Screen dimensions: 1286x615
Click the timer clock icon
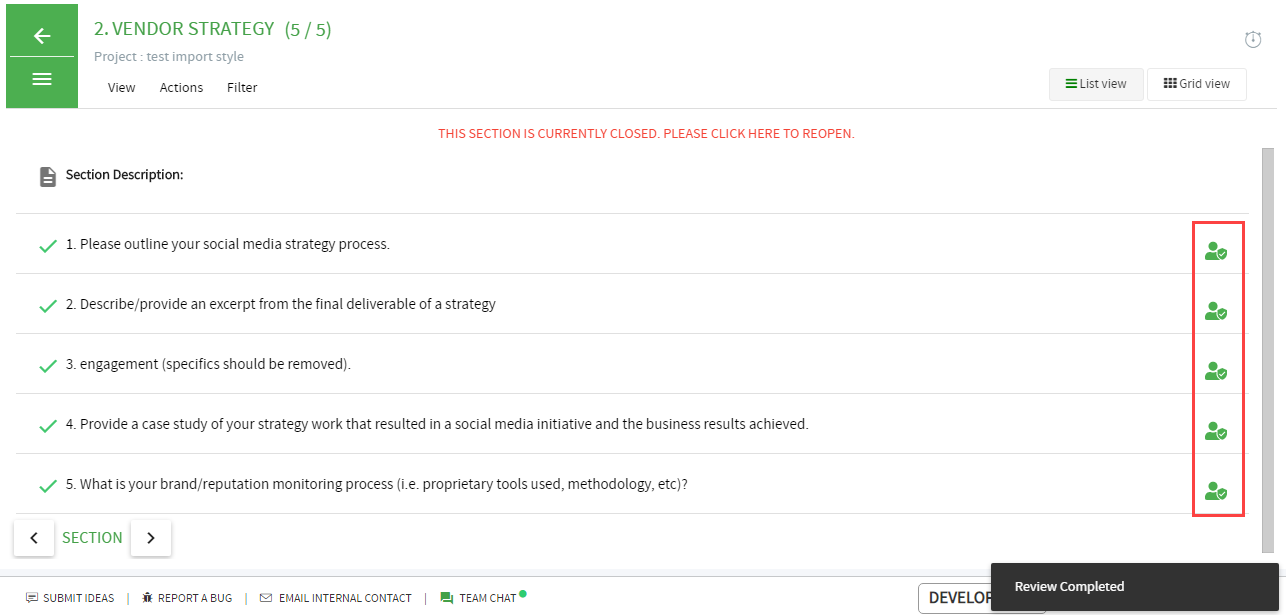click(x=1253, y=39)
